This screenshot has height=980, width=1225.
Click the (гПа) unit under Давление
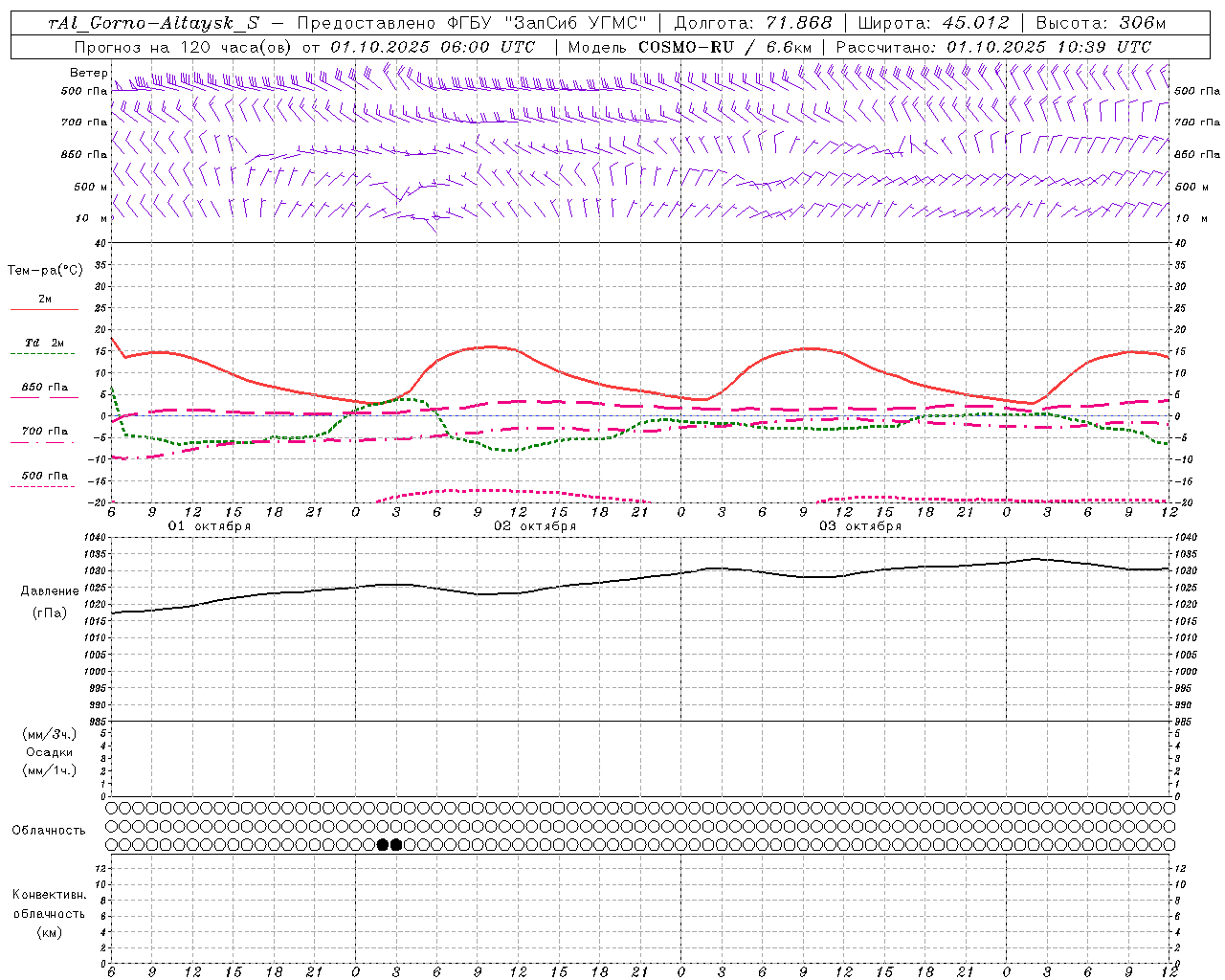point(50,612)
